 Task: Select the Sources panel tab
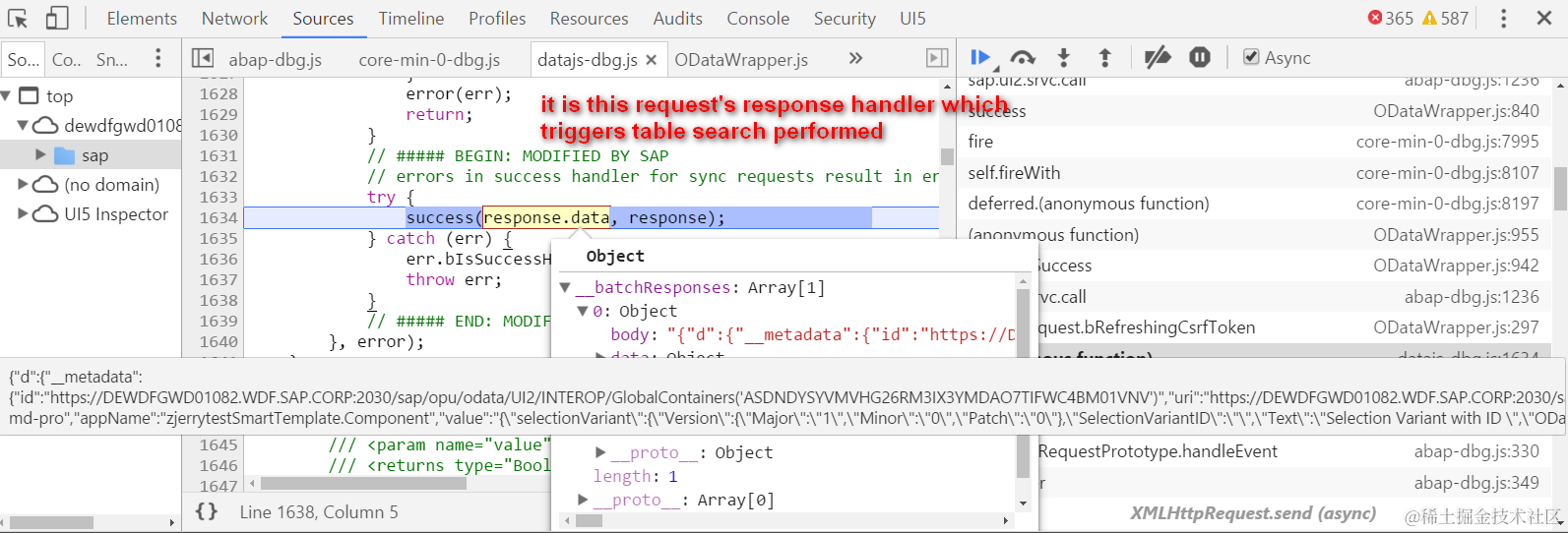(x=323, y=18)
